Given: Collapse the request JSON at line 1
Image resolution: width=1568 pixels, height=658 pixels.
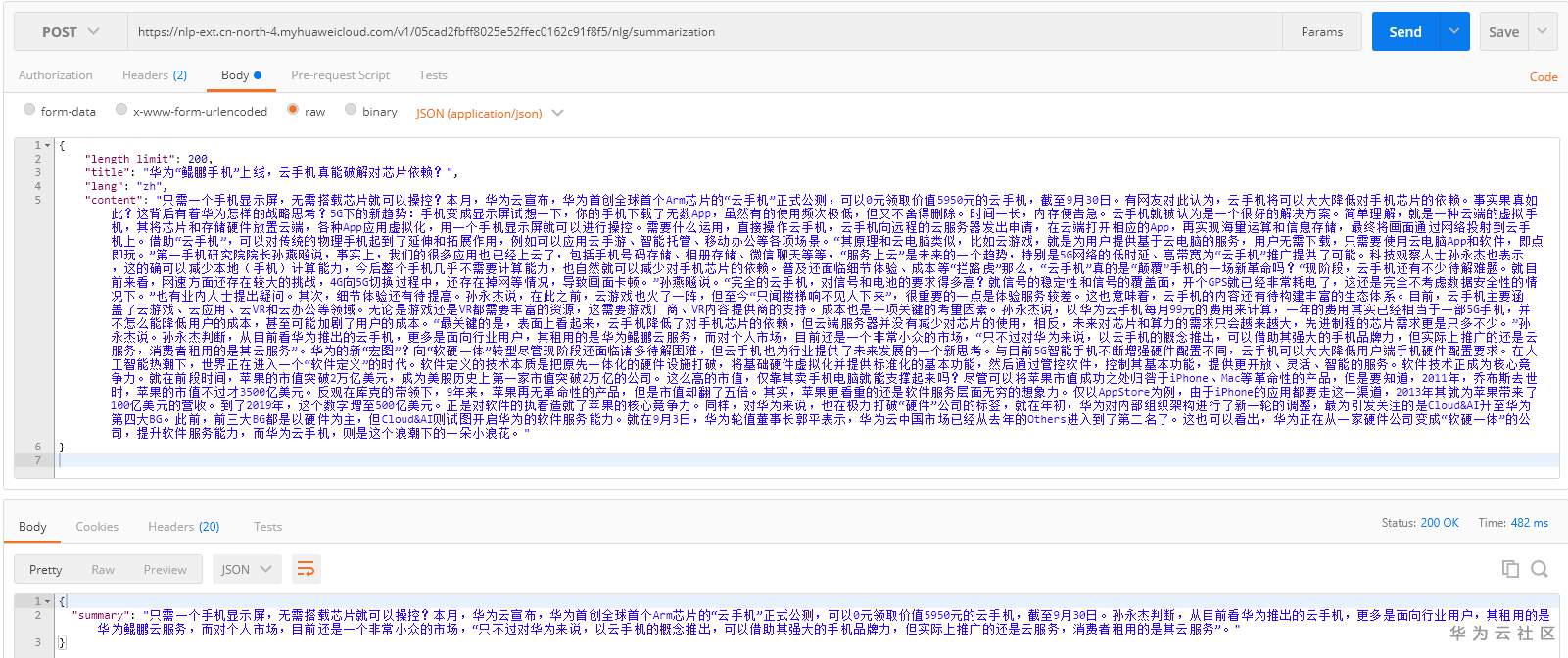Looking at the screenshot, I should coord(49,145).
